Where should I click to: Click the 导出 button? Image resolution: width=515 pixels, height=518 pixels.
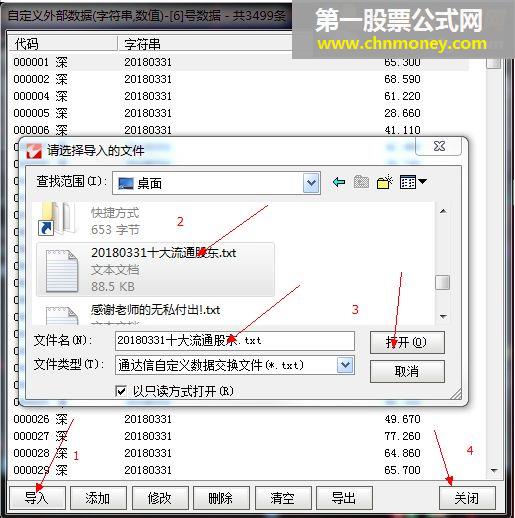[344, 498]
